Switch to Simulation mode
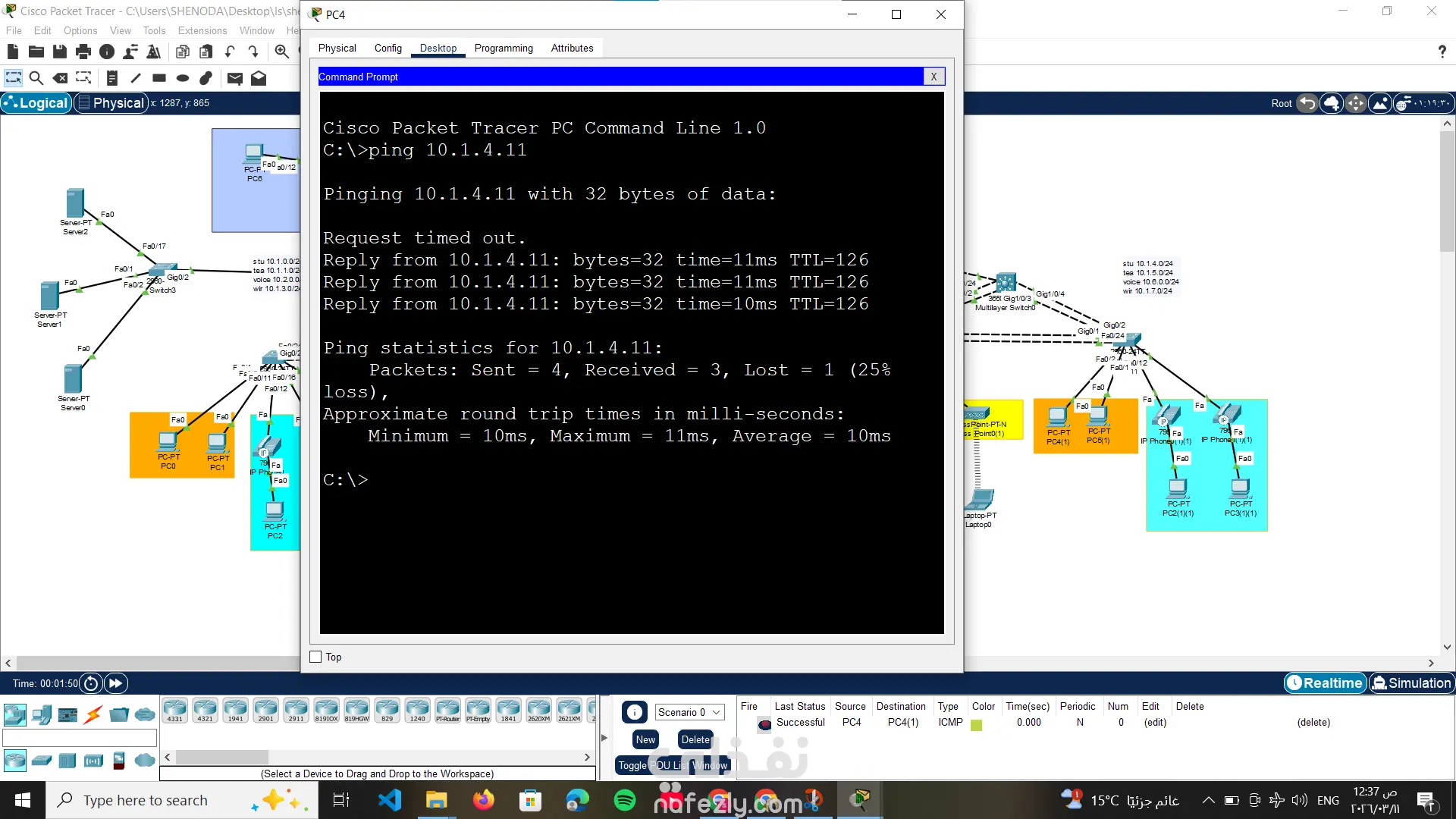Screen dimensions: 1456x819 (x=1411, y=683)
